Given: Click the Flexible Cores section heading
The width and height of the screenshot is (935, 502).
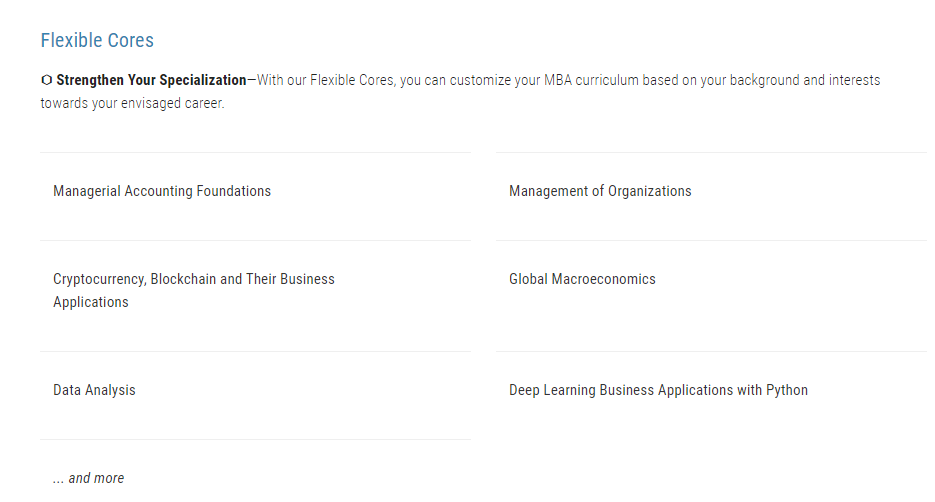Looking at the screenshot, I should [x=97, y=41].
